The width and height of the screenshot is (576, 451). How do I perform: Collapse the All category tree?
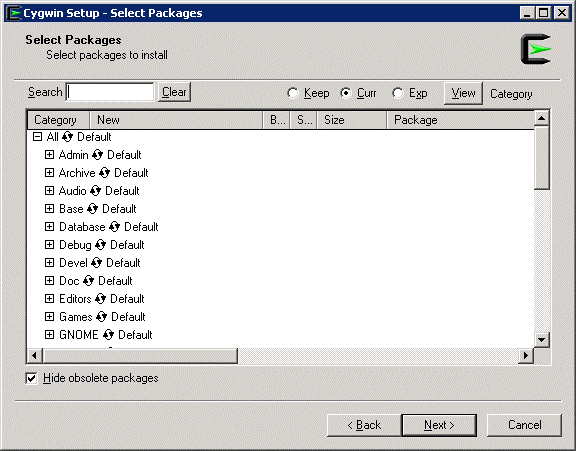tap(37, 137)
